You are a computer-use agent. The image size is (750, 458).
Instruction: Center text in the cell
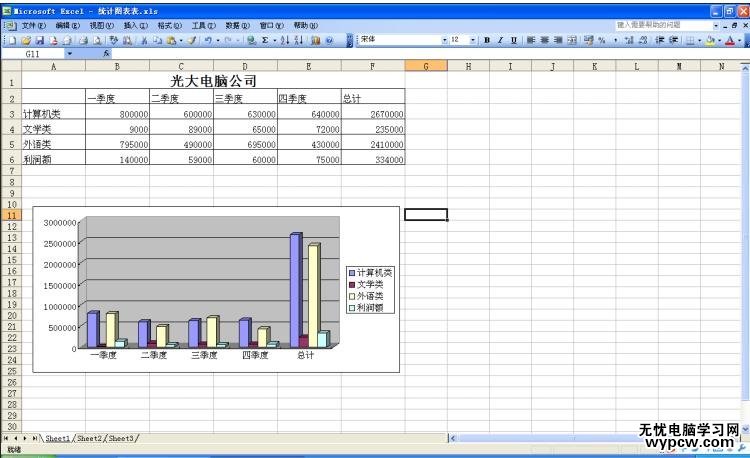pyautogui.click(x=544, y=40)
